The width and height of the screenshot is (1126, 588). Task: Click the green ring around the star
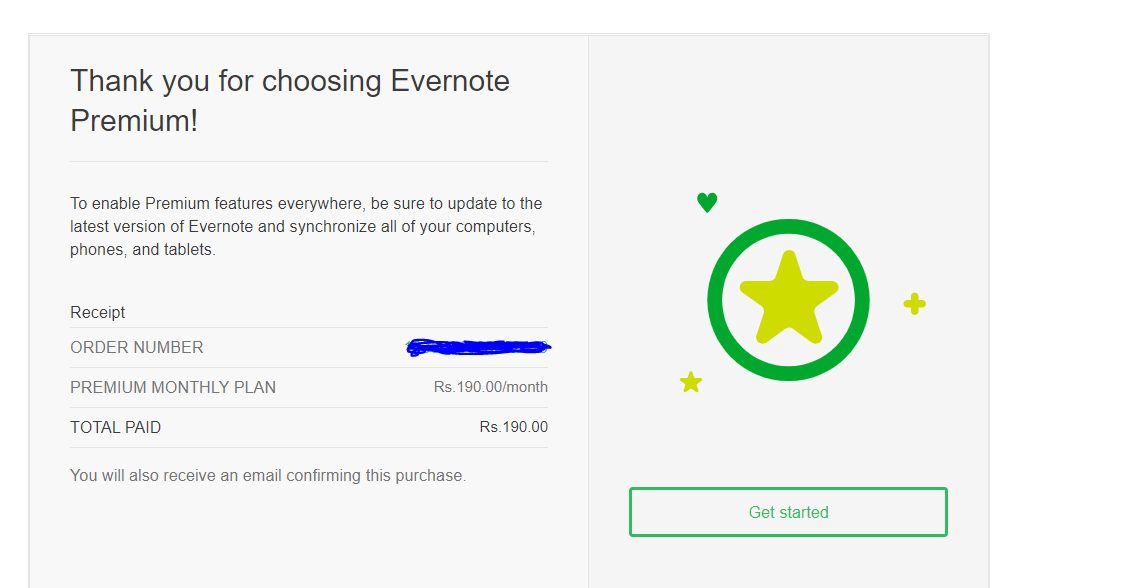715,300
